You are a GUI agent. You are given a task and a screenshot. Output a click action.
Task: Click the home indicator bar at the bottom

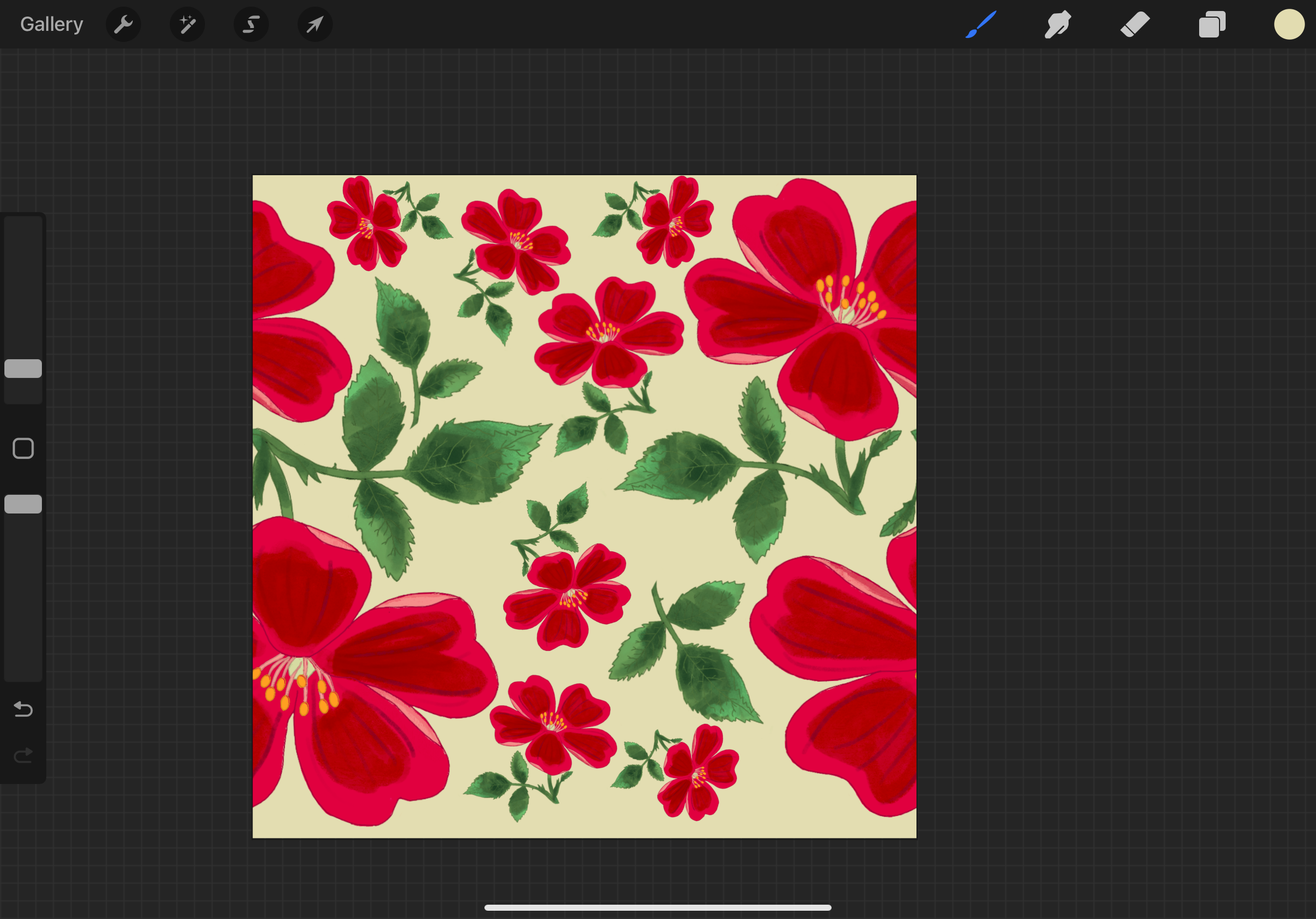coord(657,907)
